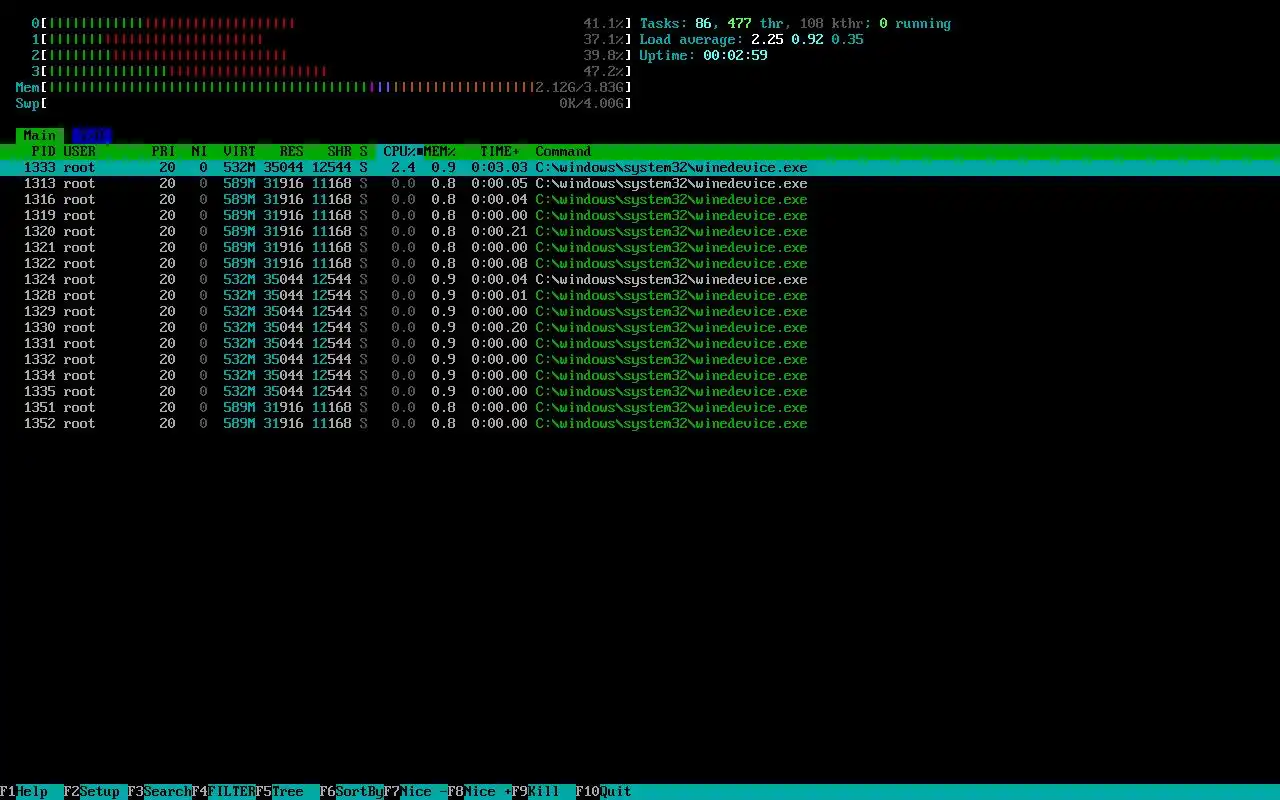This screenshot has height=800, width=1280.
Task: Sort by SHR column header
Action: [340, 151]
